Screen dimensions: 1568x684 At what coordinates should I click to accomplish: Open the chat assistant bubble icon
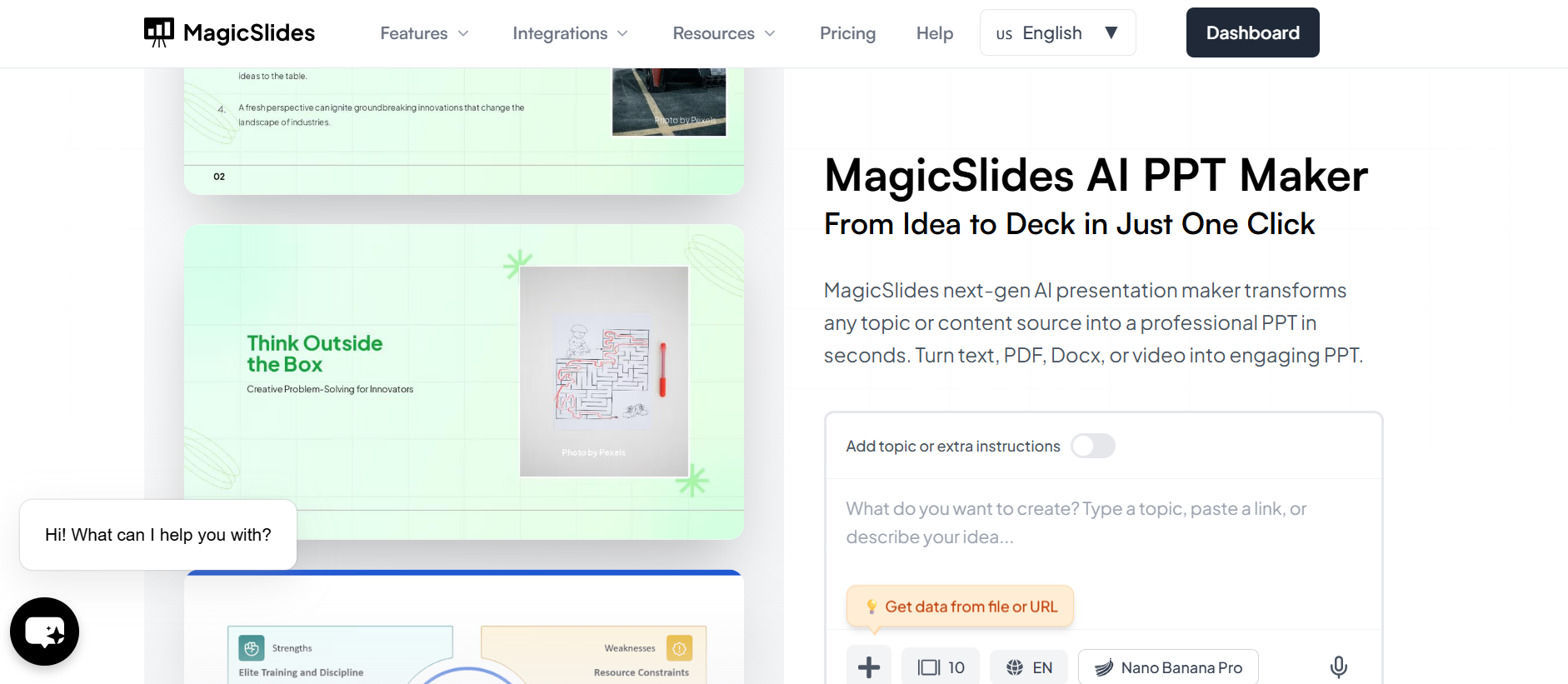tap(45, 632)
